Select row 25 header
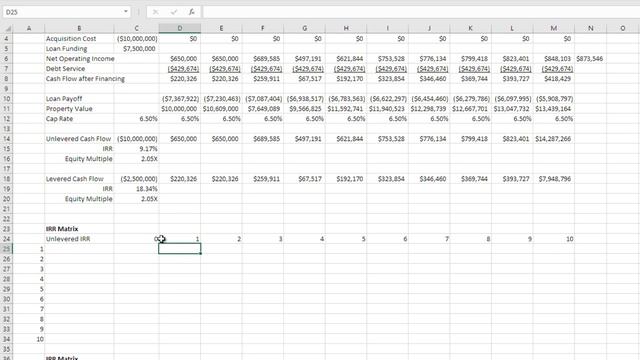640x360 pixels. (x=7, y=249)
